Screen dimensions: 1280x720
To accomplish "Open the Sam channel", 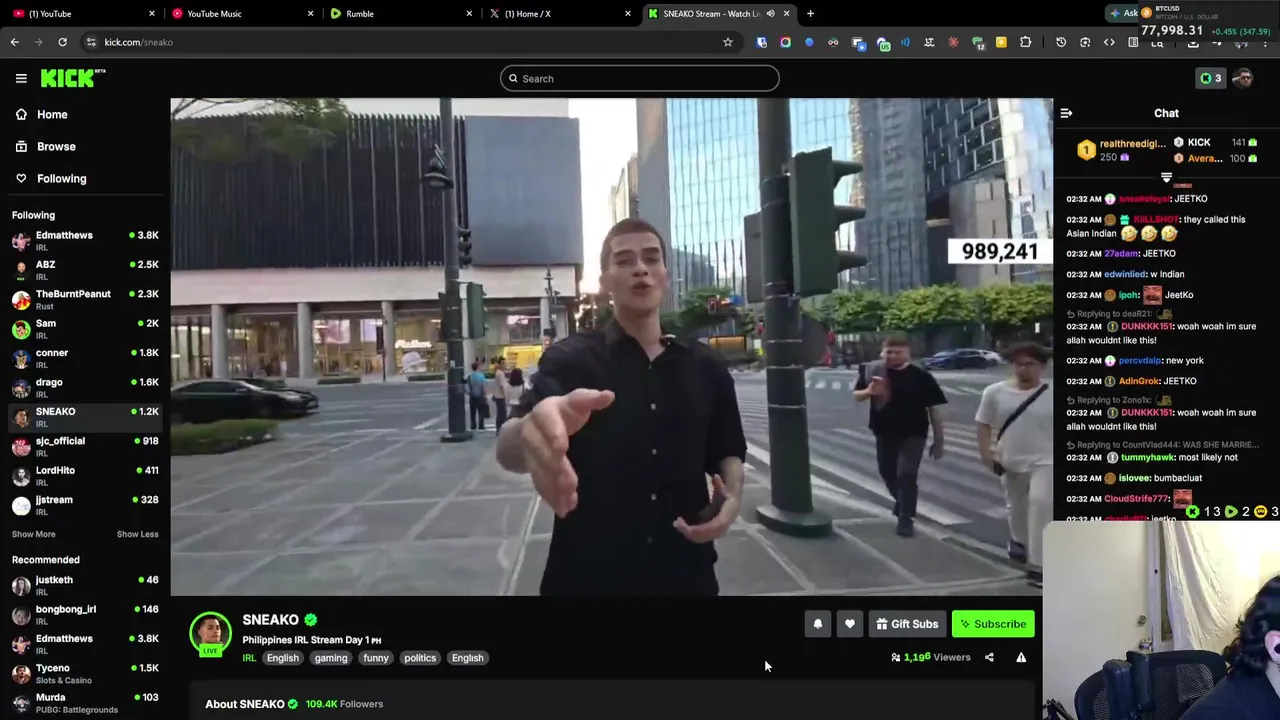I will (x=85, y=328).
